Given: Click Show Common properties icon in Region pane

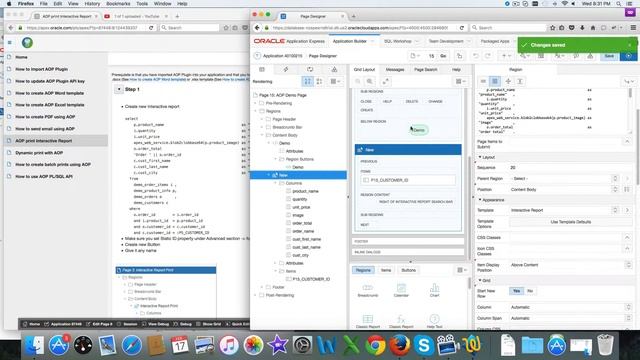Looking at the screenshot, I should [x=483, y=81].
